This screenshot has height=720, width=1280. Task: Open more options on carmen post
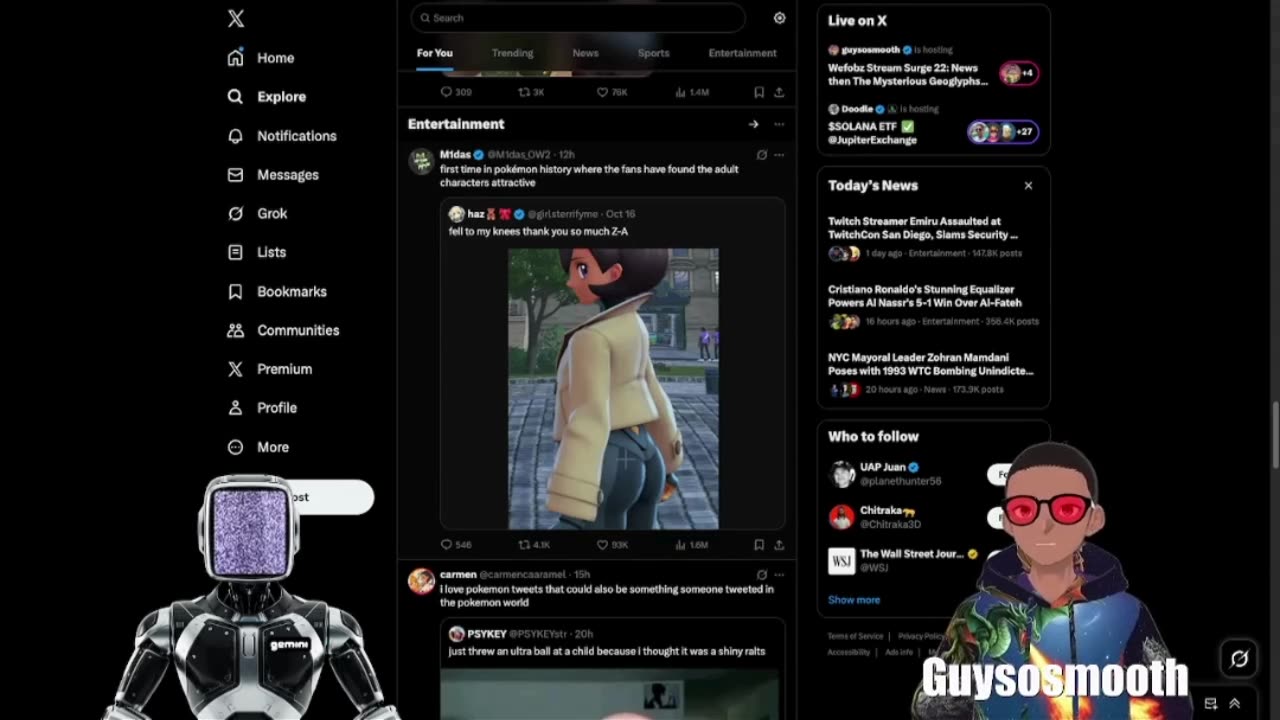pos(779,575)
